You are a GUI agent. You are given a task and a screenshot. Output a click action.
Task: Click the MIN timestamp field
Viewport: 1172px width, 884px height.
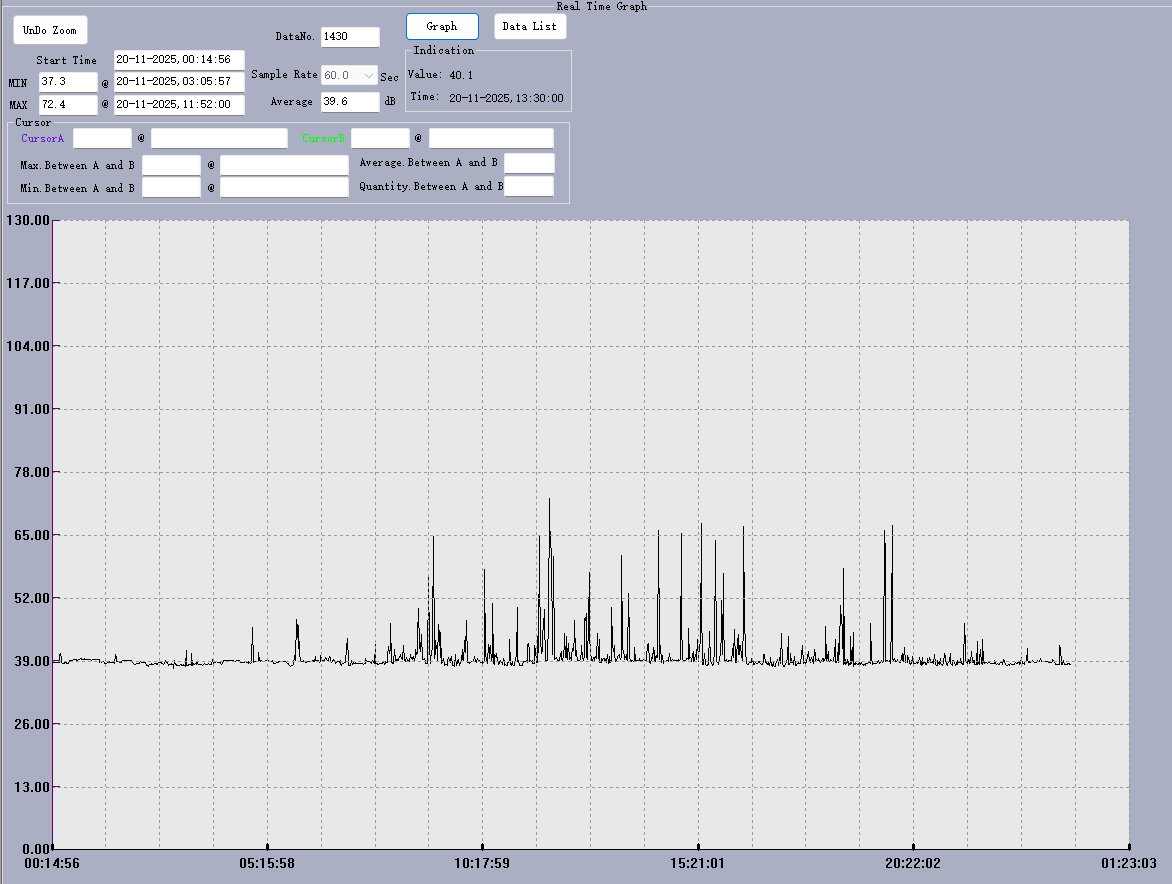click(x=179, y=82)
